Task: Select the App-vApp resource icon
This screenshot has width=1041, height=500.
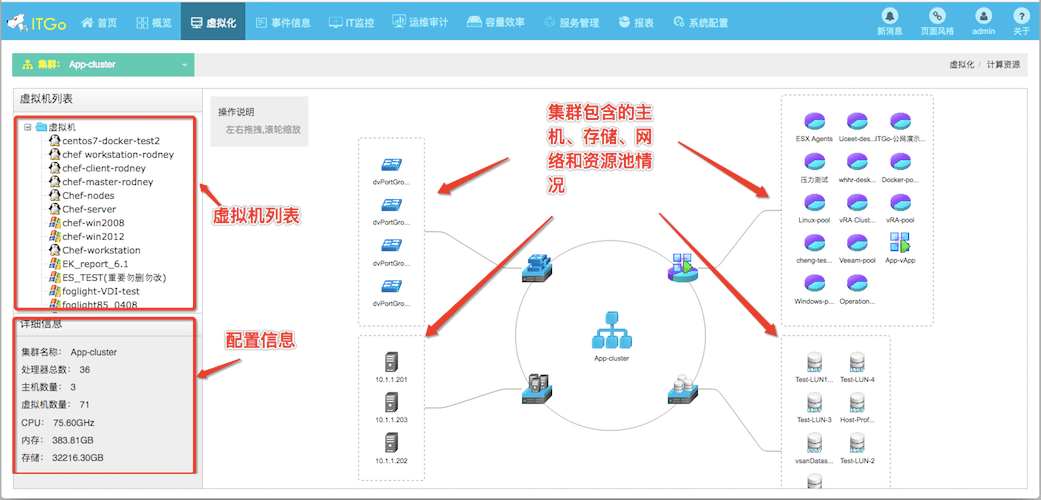Action: [x=897, y=242]
